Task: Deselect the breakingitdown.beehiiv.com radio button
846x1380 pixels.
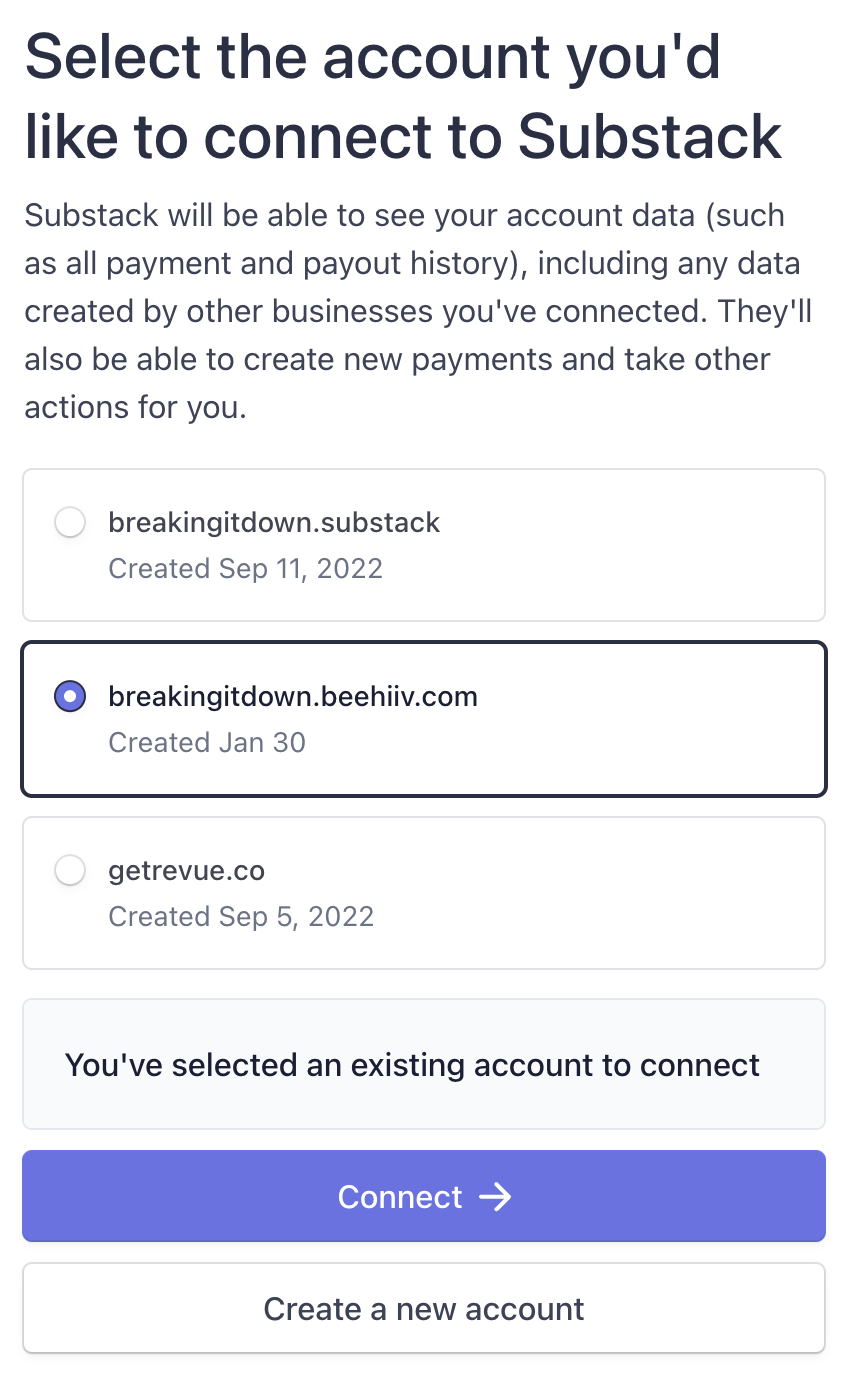Action: pyautogui.click(x=70, y=696)
